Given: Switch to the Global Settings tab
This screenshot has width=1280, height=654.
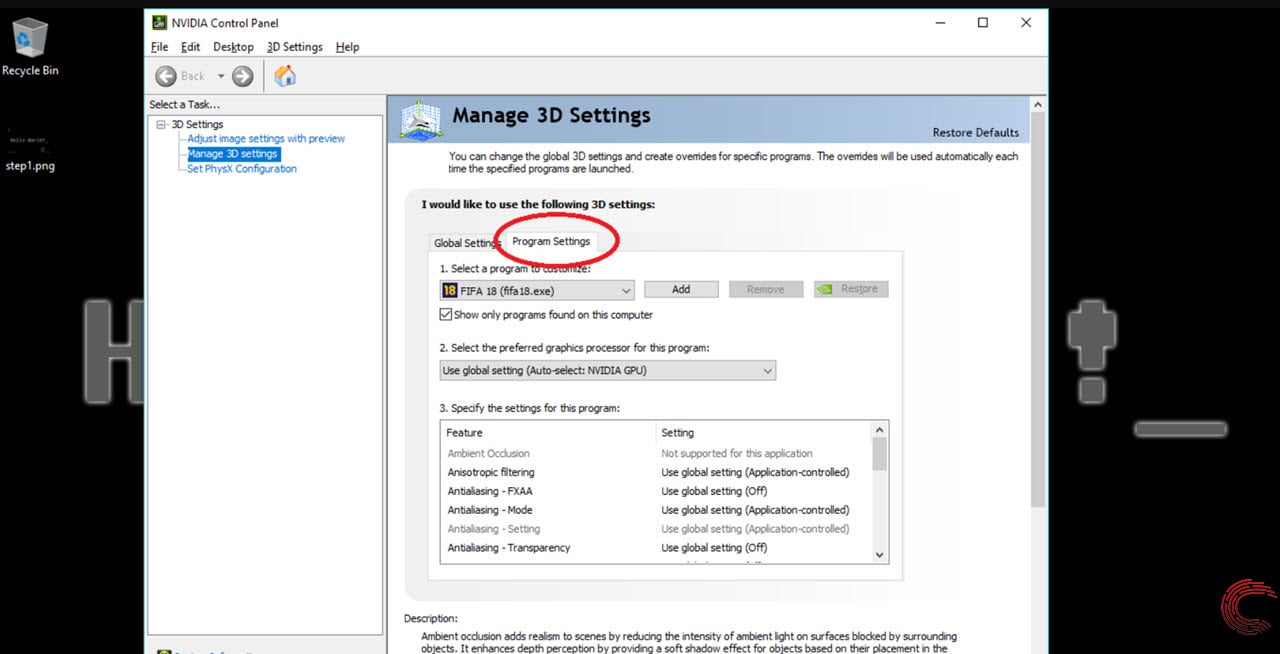Looking at the screenshot, I should 466,243.
